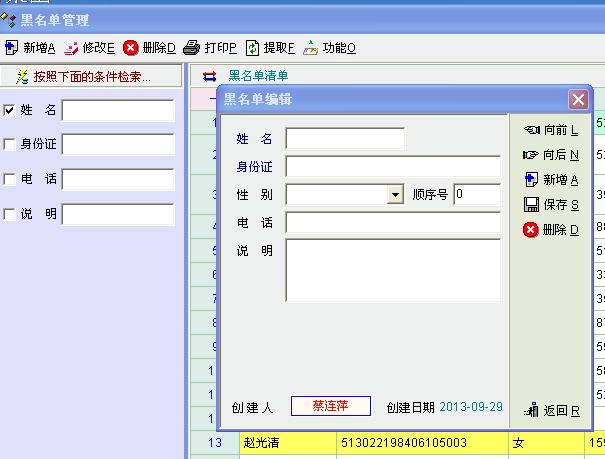Enable the 电话 search checkbox
605x459 pixels.
click(10, 179)
